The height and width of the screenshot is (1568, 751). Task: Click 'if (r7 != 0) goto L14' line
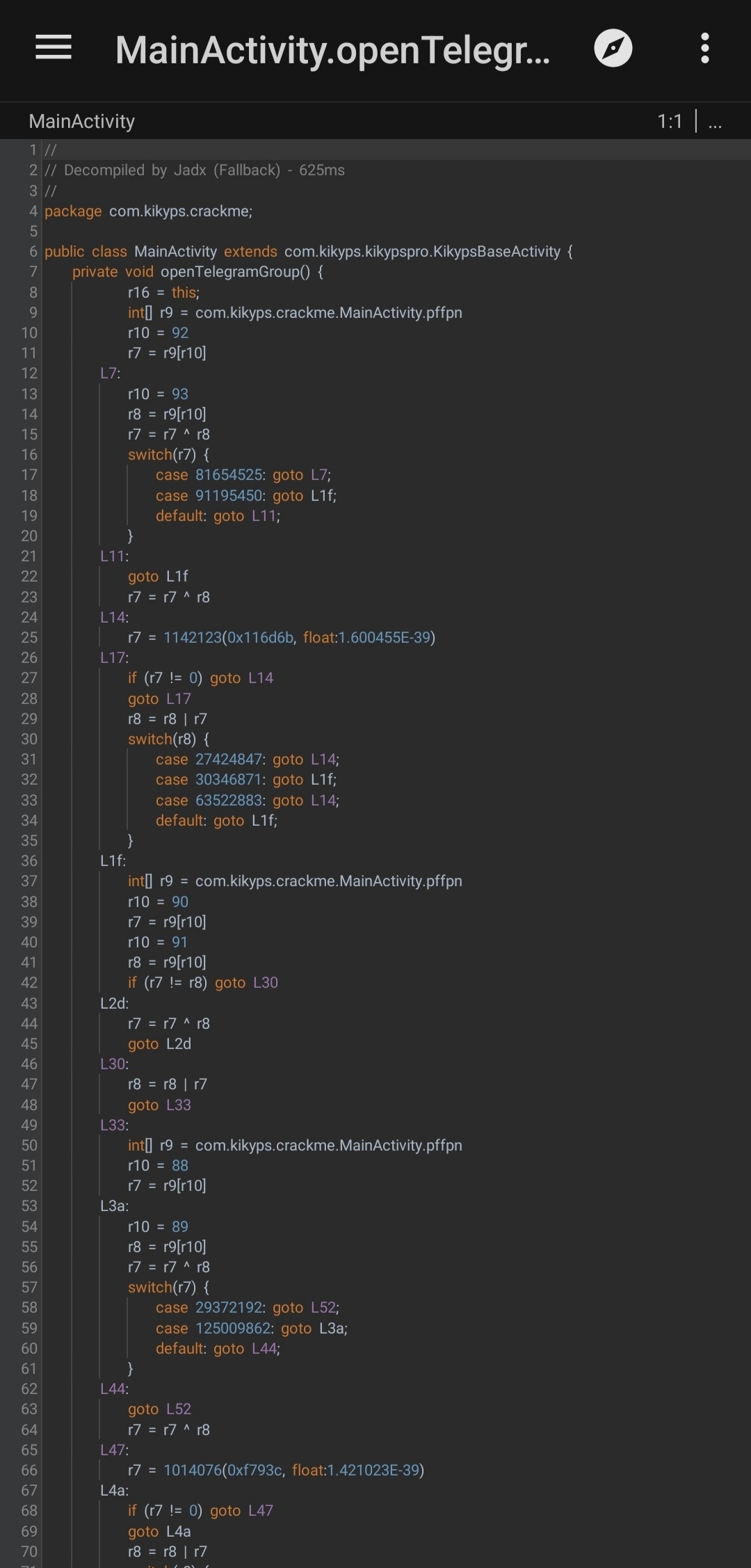pos(200,678)
